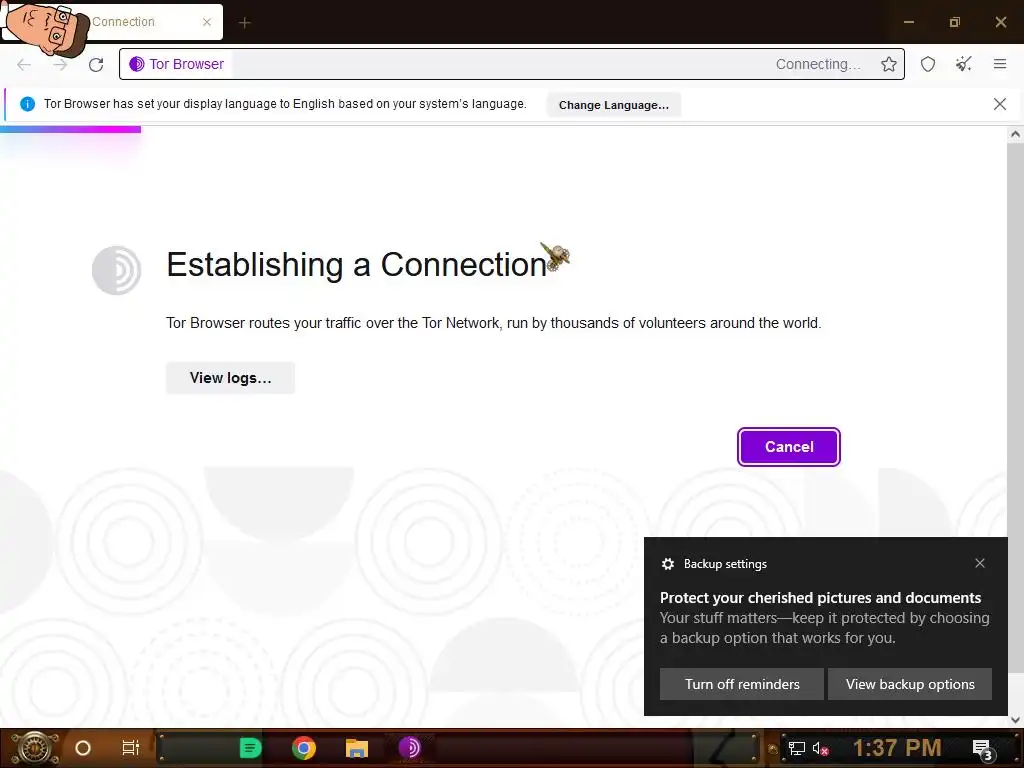Click the Tor onion logo beside the heading
Viewport: 1024px width, 768px height.
(116, 270)
